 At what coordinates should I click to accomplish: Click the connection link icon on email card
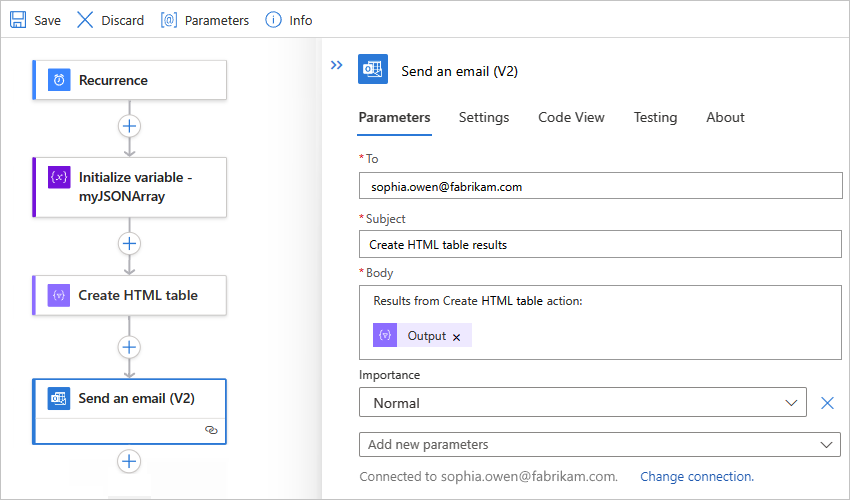[211, 428]
